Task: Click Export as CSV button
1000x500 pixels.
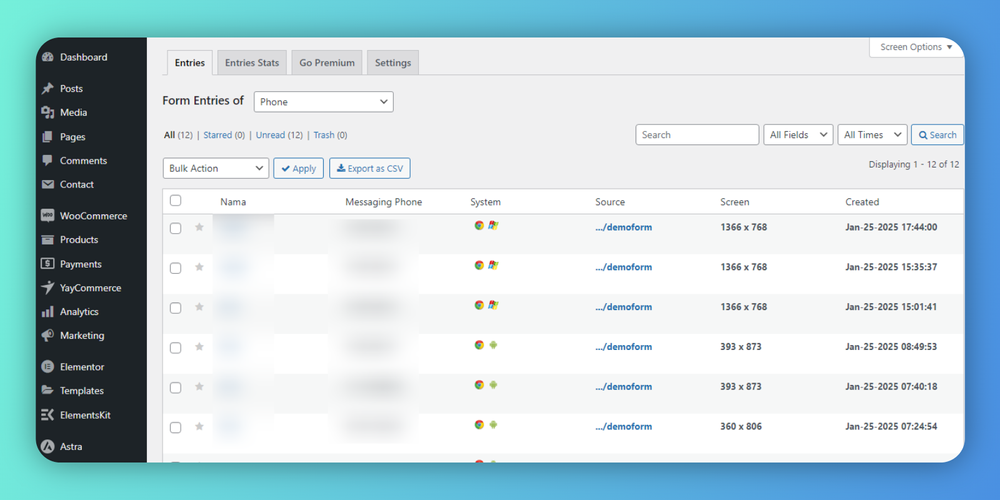Action: [x=370, y=168]
